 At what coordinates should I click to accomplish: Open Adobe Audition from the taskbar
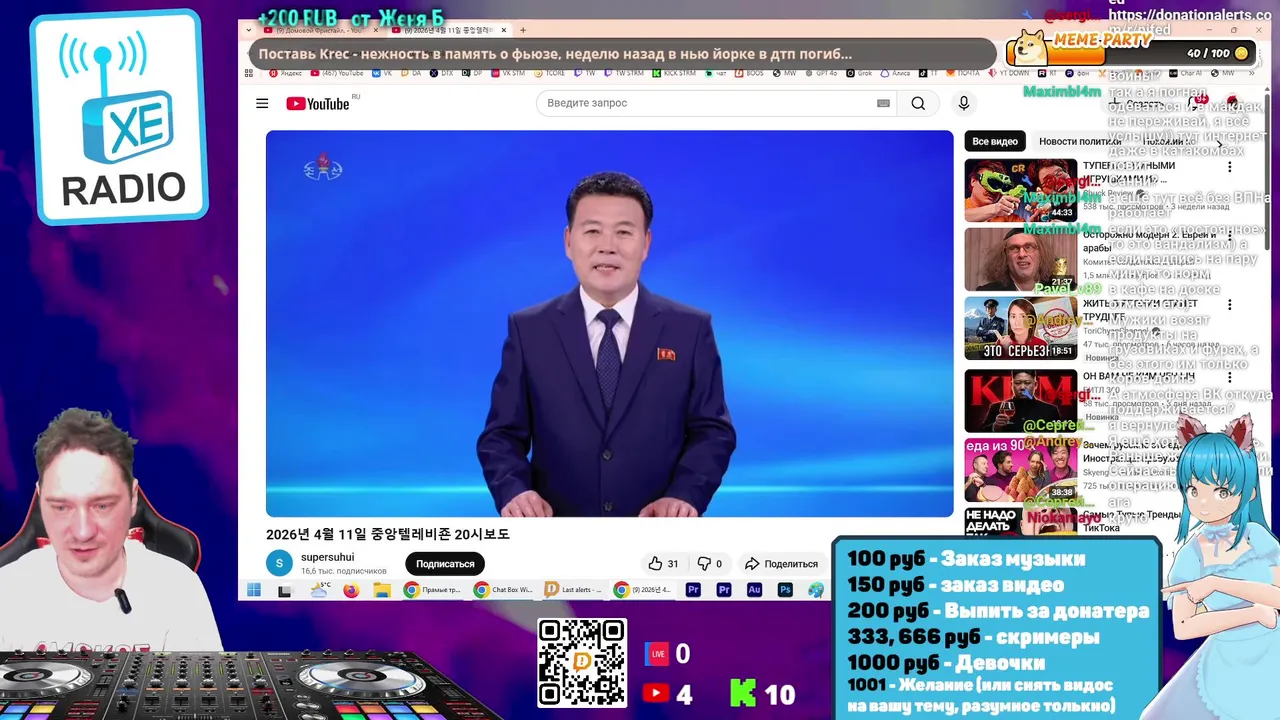click(x=755, y=590)
